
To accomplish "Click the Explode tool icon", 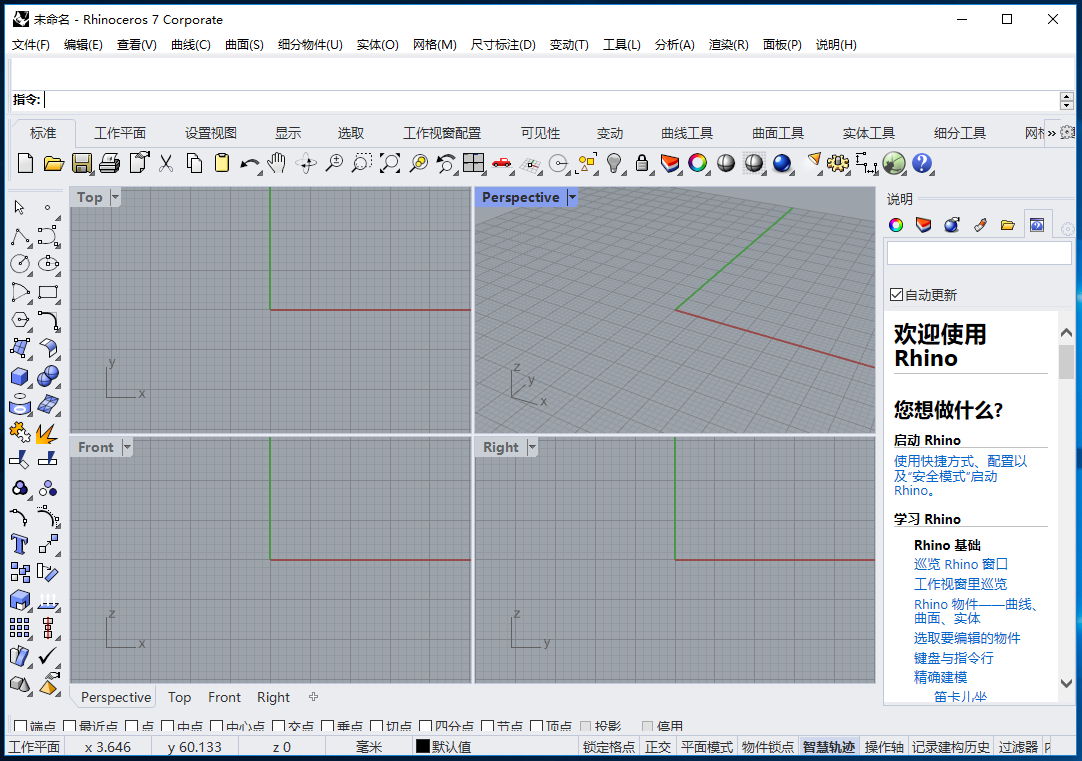I will 47,433.
